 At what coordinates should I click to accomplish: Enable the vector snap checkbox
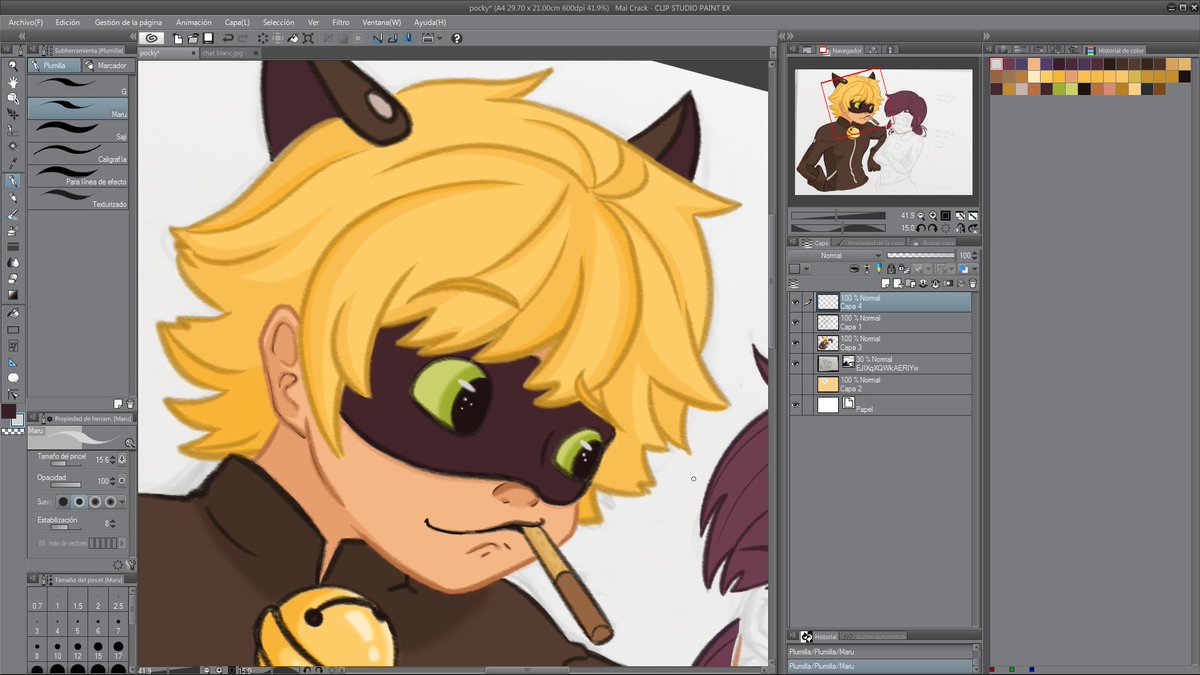coord(41,543)
